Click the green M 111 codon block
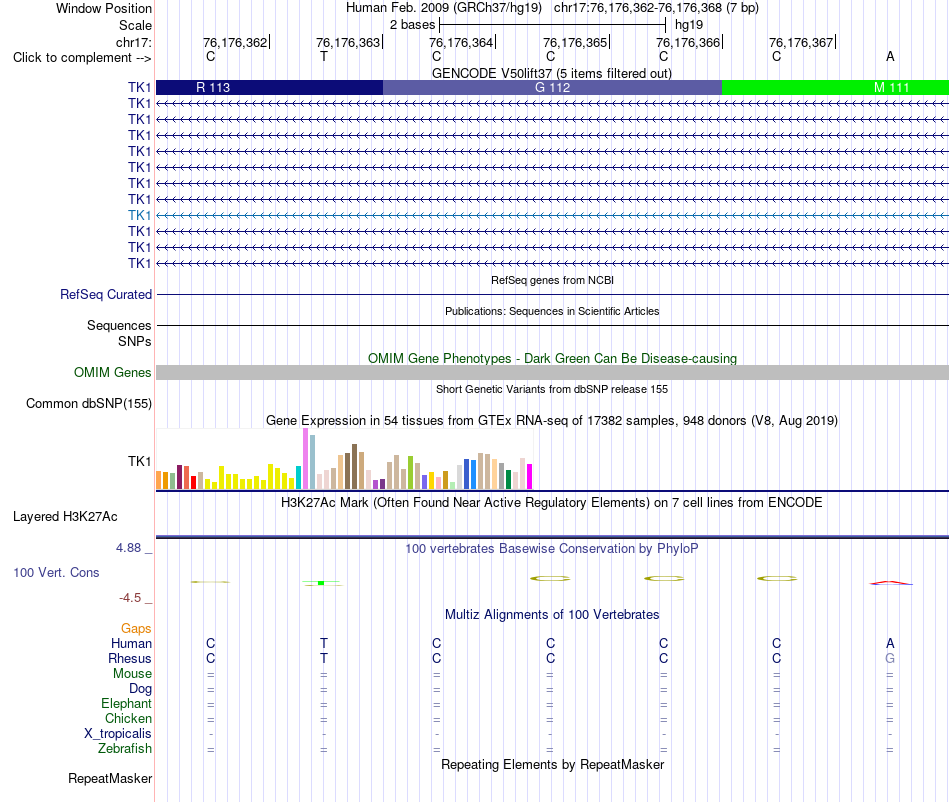The height and width of the screenshot is (802, 950). point(835,87)
